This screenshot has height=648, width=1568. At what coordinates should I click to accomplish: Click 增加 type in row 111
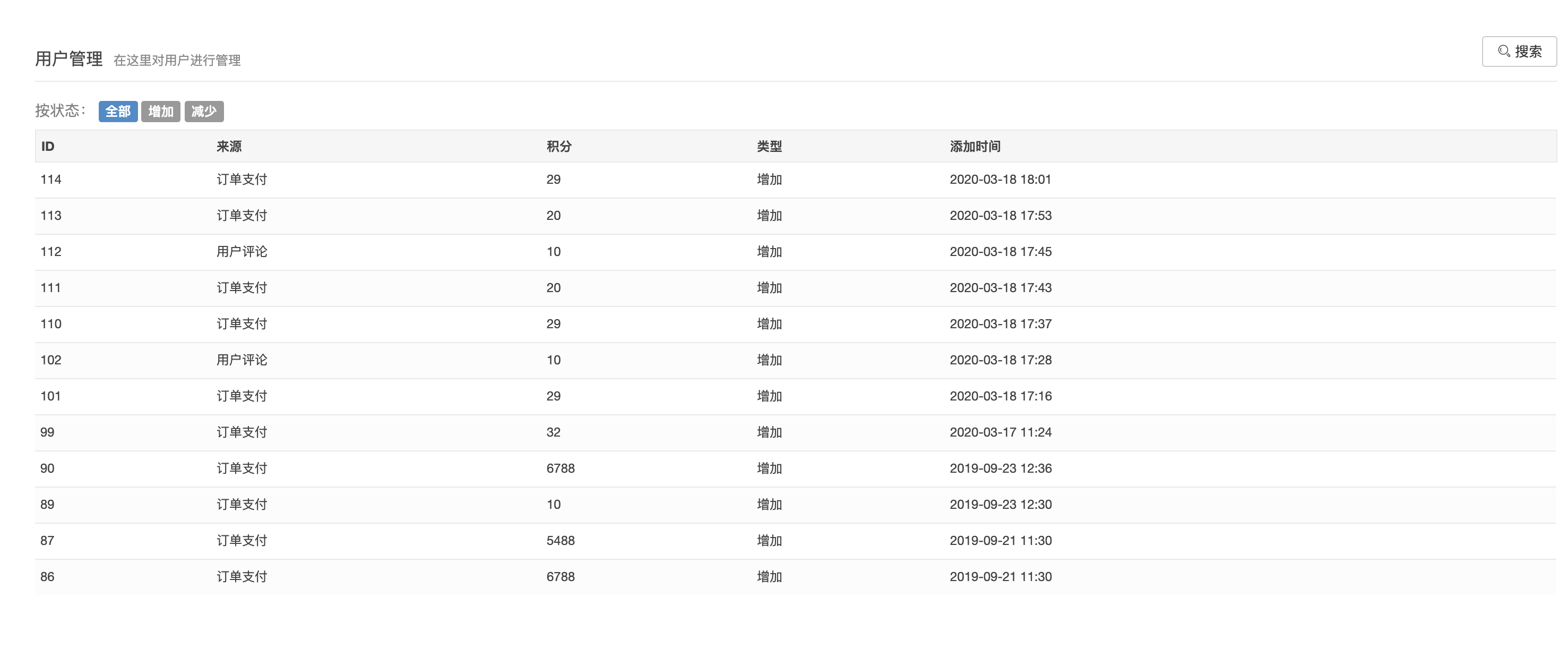(x=769, y=288)
